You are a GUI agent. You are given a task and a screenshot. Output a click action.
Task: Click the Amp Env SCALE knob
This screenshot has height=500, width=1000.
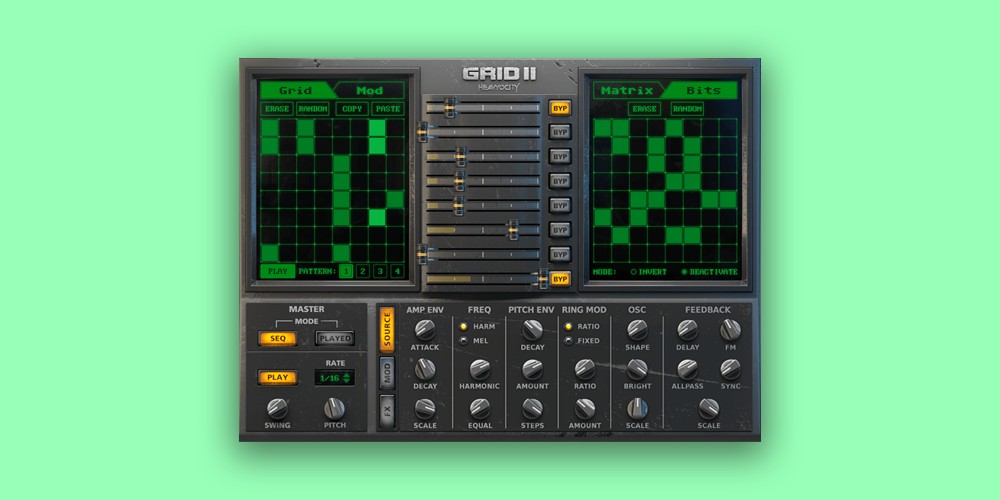425,409
